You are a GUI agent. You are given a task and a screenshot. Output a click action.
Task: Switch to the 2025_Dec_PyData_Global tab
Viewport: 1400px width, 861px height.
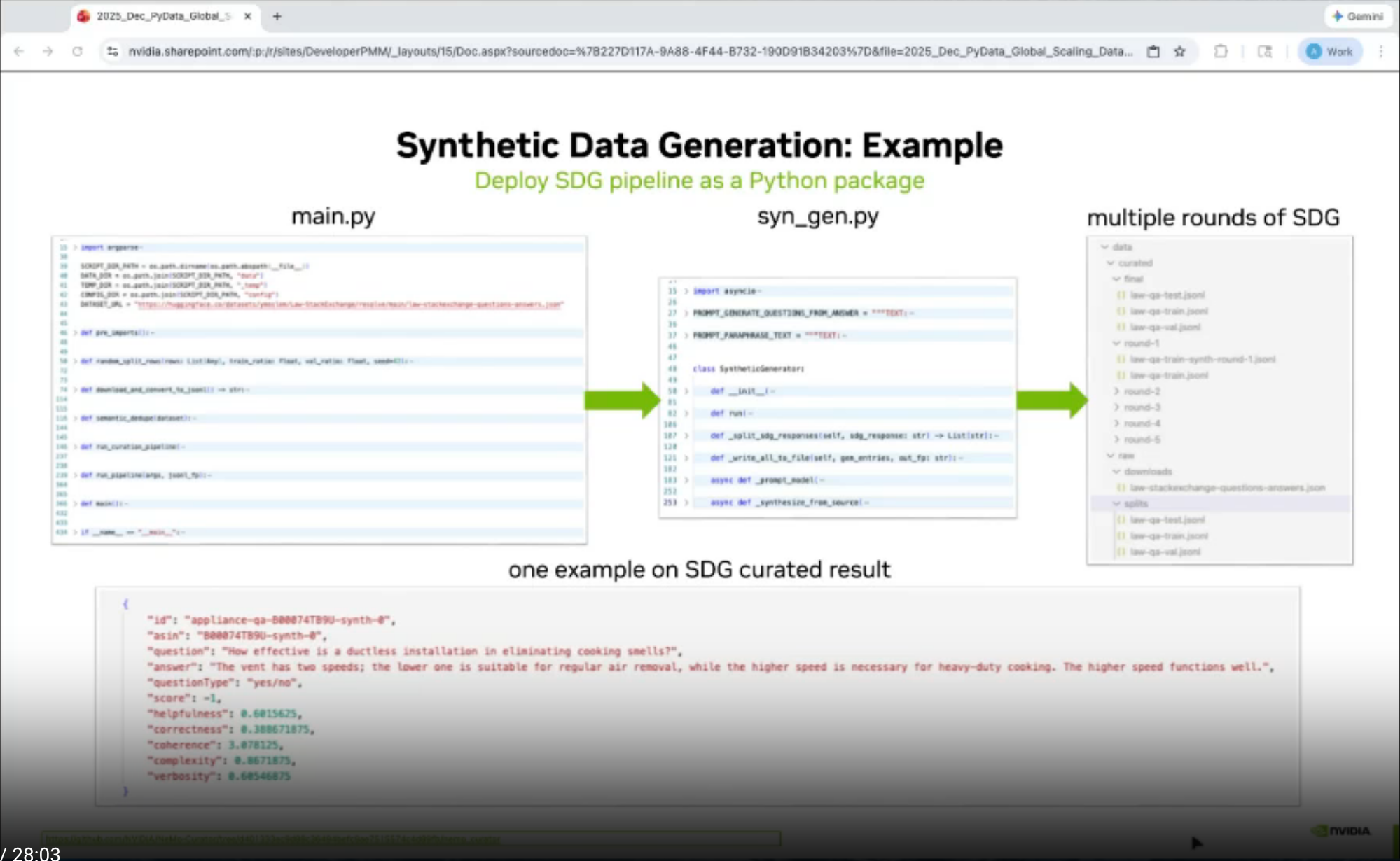(162, 15)
